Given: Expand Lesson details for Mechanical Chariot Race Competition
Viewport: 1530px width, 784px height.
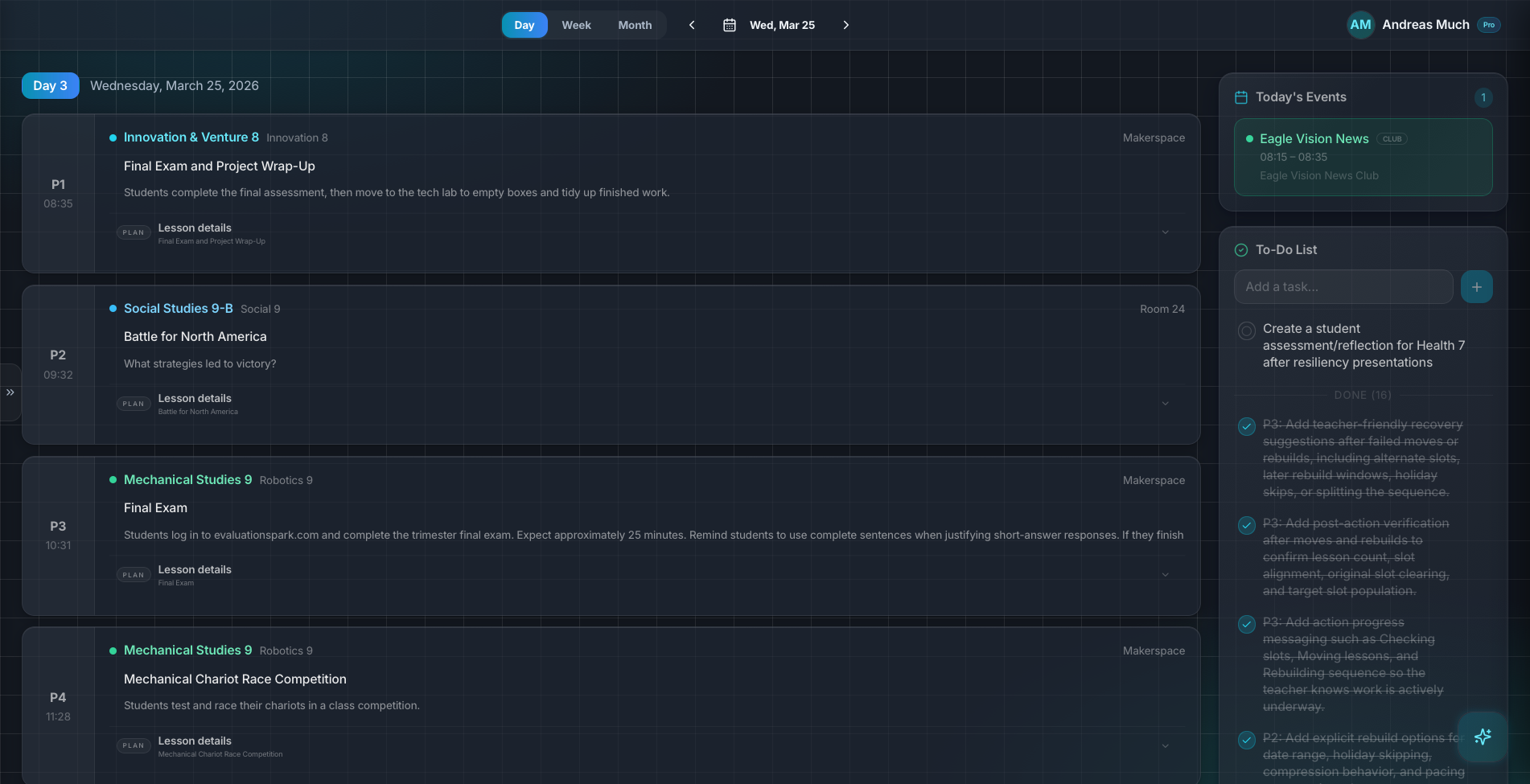Looking at the screenshot, I should (1166, 745).
